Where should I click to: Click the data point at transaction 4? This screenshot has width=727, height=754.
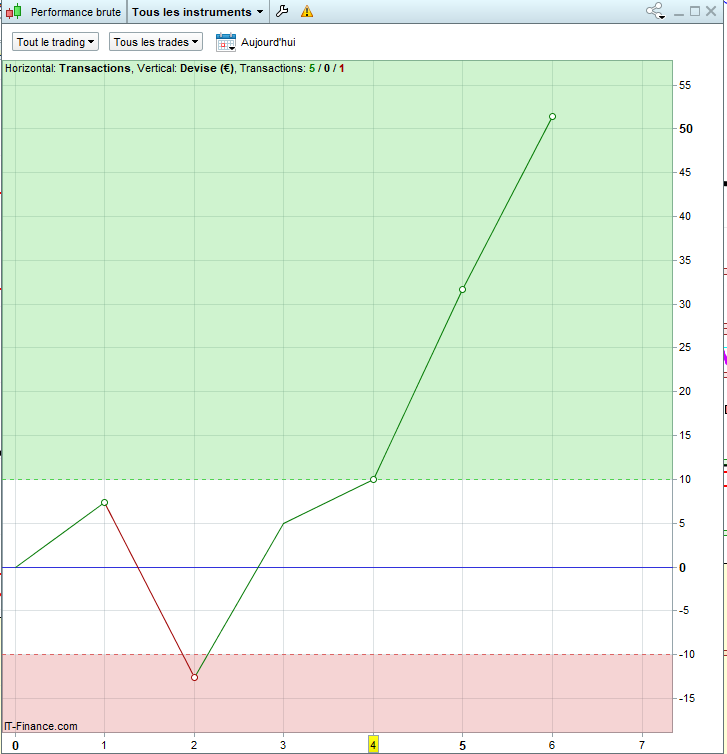374,479
